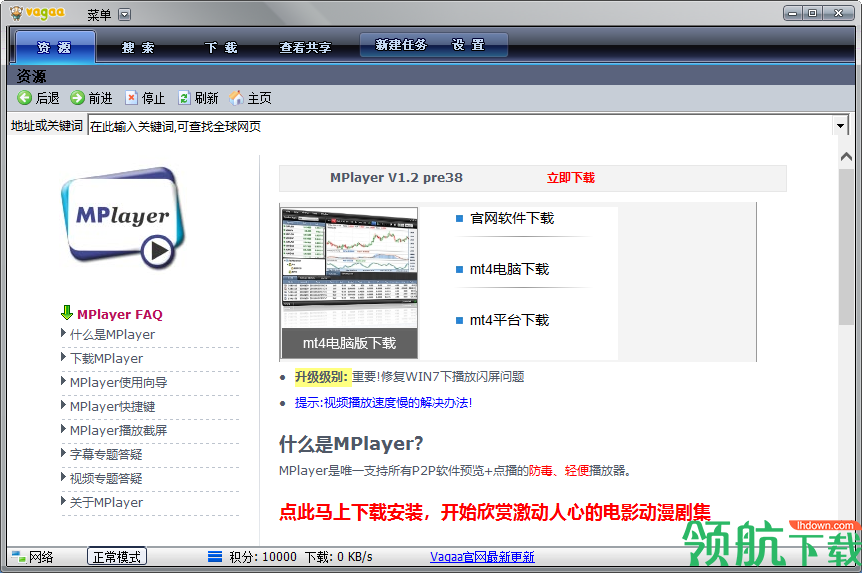Open the mt4电脑下载 link

pyautogui.click(x=510, y=269)
